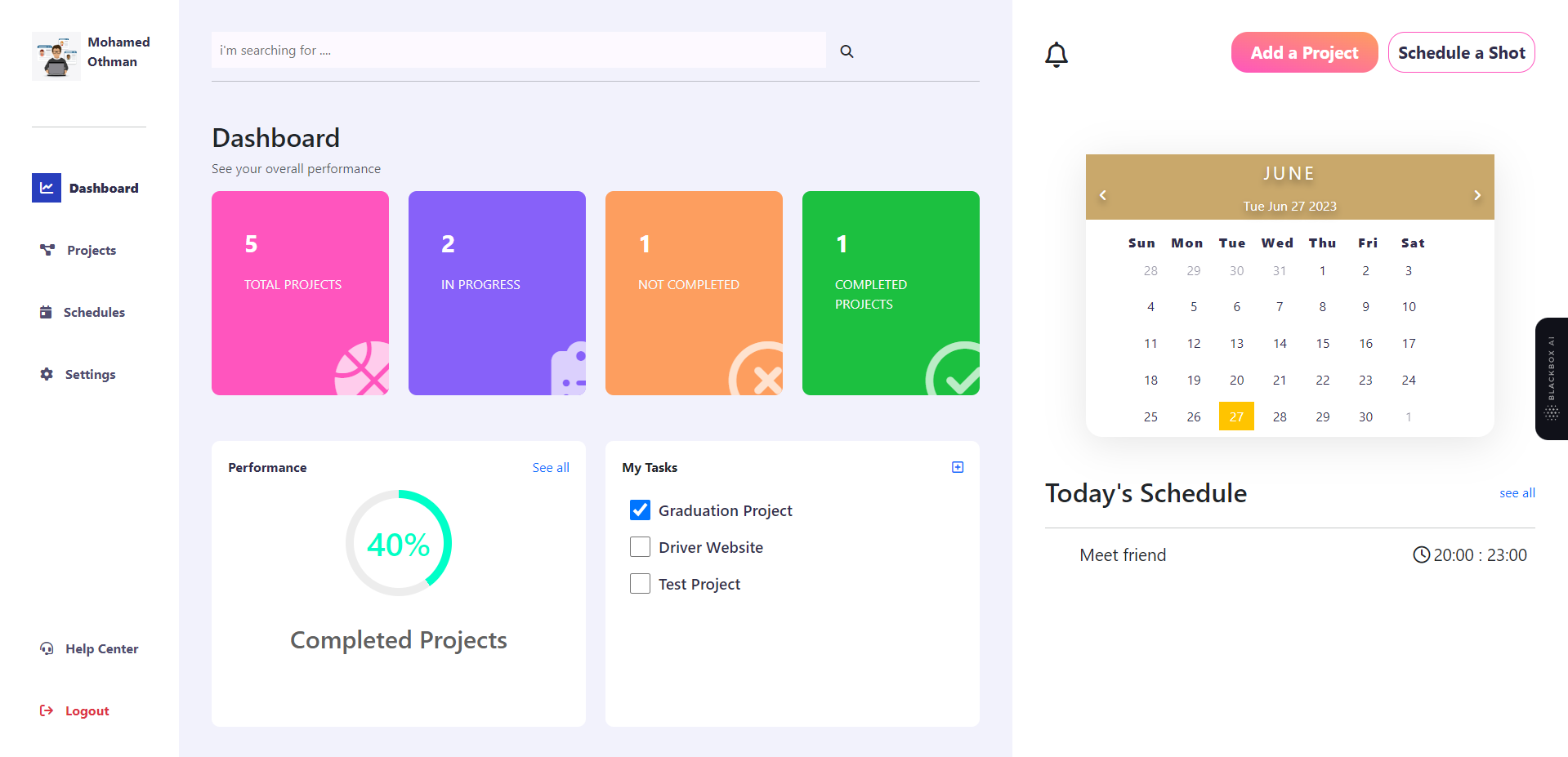1568x757 pixels.
Task: Check the Driver Website checkbox
Action: (640, 546)
